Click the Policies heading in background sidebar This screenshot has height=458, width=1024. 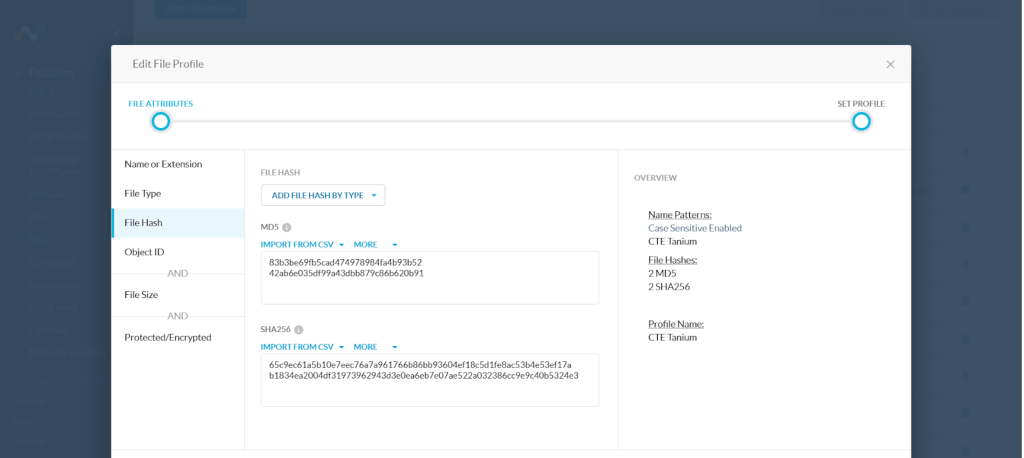click(52, 73)
